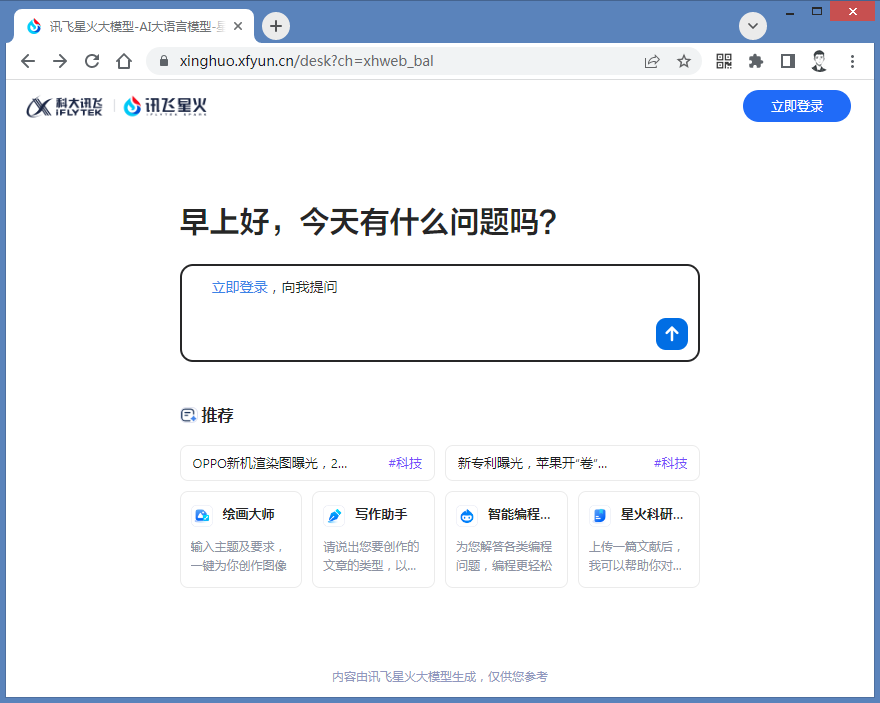Click the address bar URL field
880x703 pixels.
[x=400, y=61]
